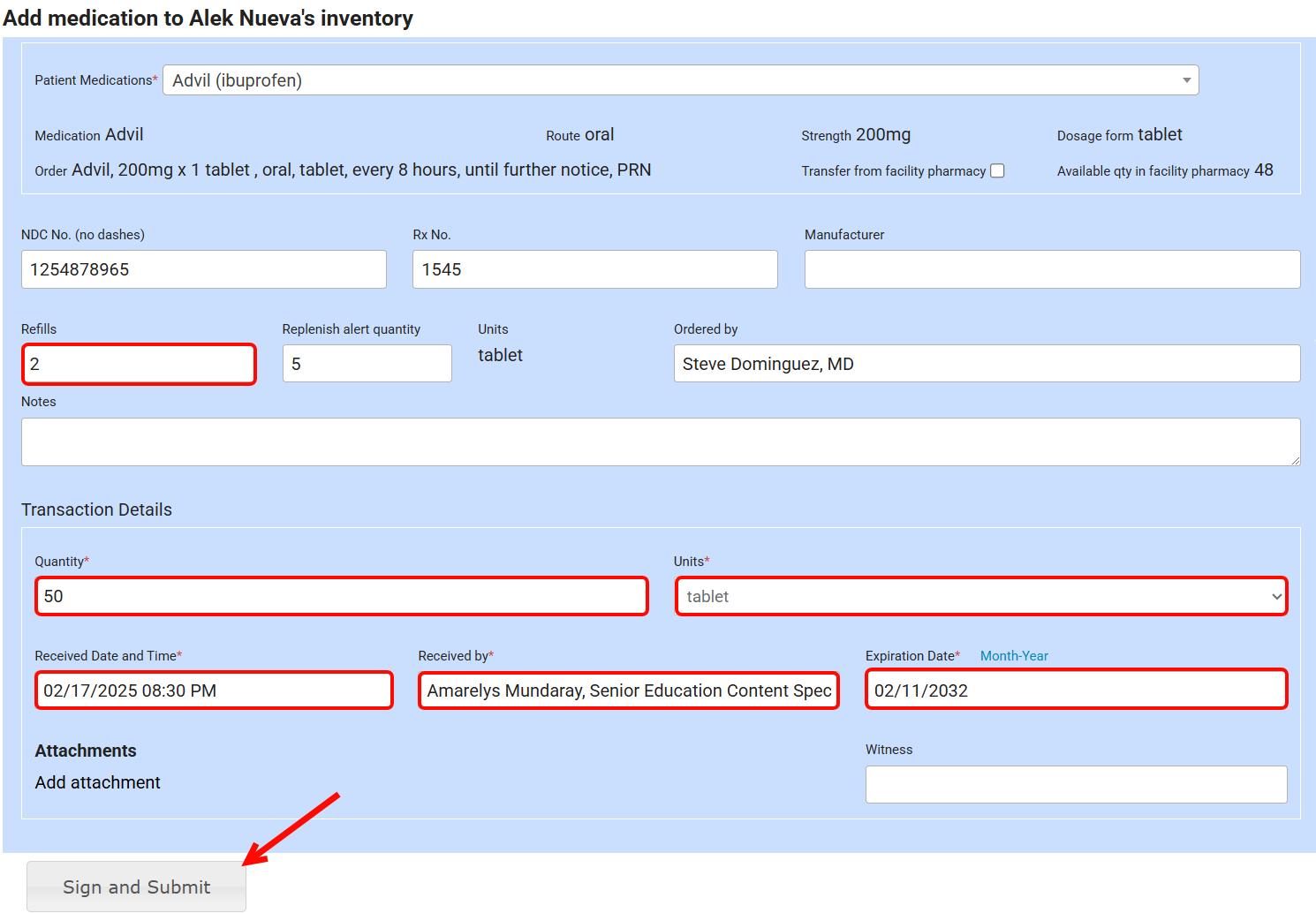Check Transfer from facility pharmacy box

pos(997,171)
